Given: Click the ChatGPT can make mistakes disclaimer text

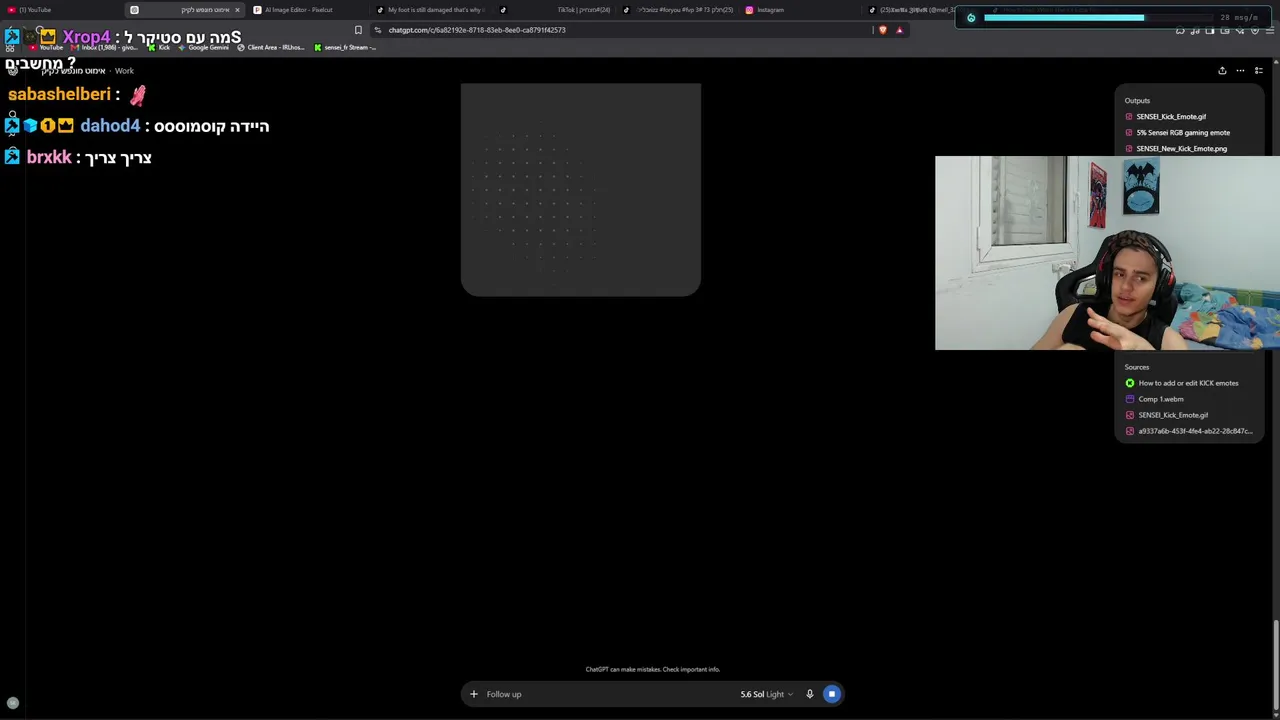Looking at the screenshot, I should 652,670.
